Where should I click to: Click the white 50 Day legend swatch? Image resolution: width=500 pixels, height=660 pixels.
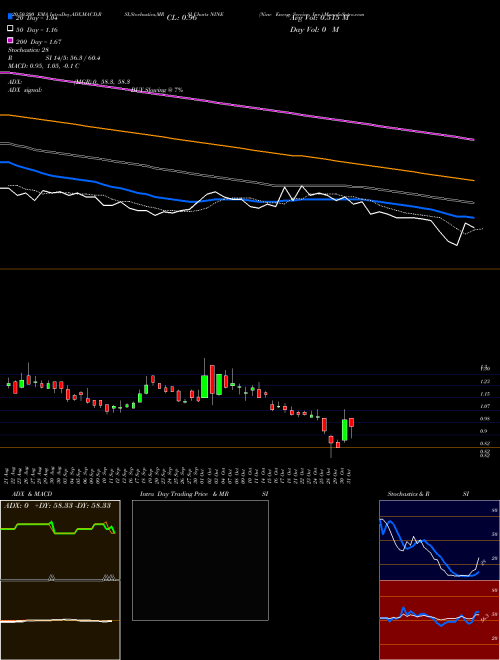tap(10, 29)
